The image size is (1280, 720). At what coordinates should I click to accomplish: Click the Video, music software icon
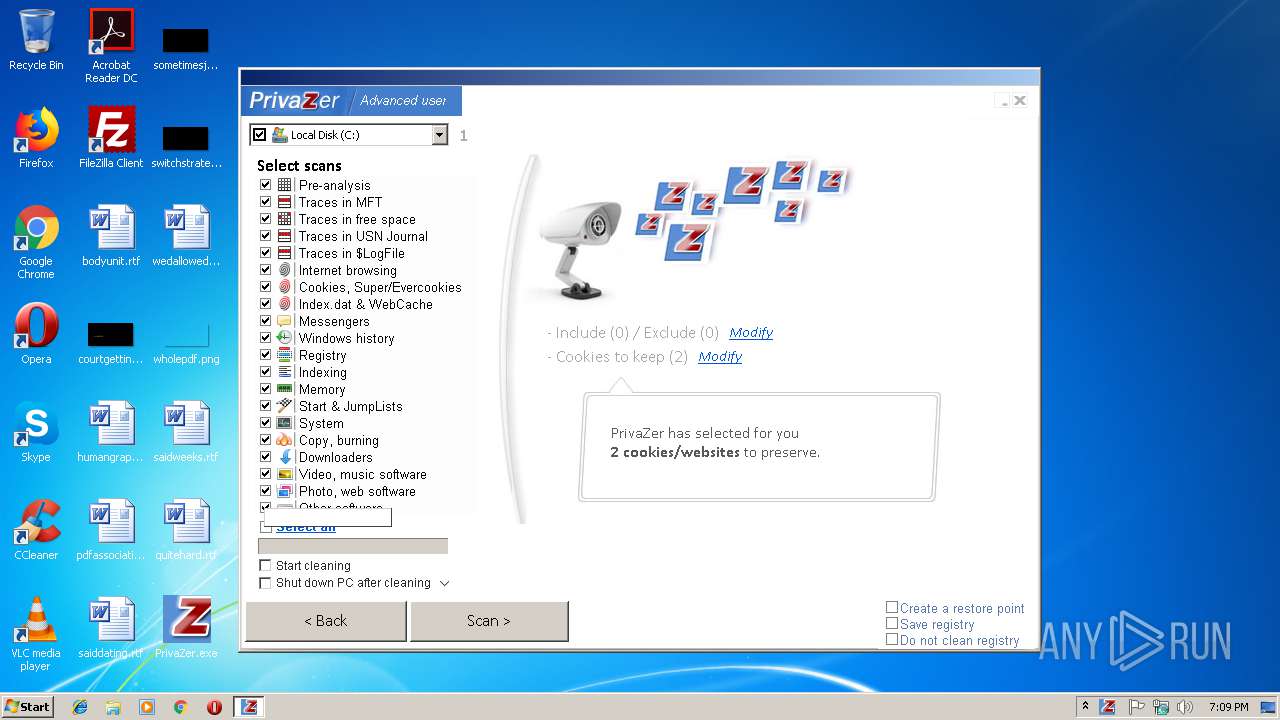[x=285, y=474]
